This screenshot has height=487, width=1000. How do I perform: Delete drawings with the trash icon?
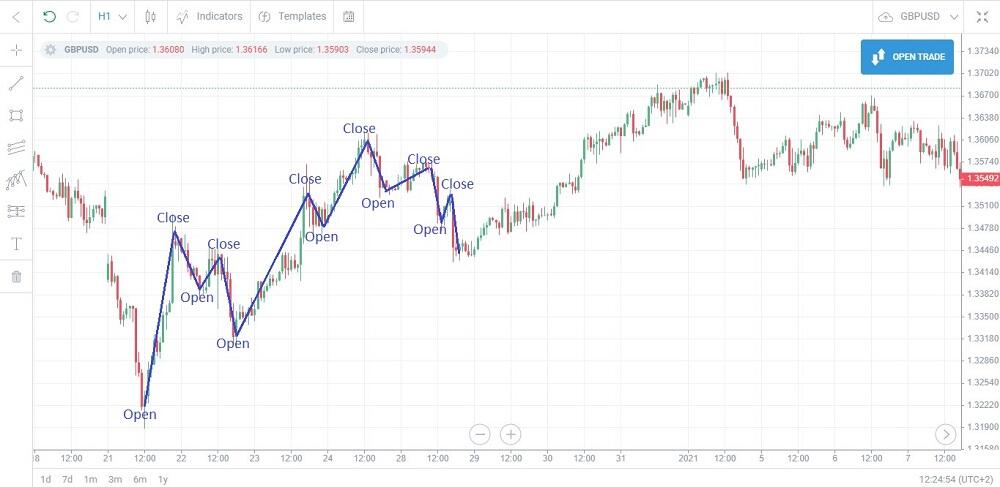(x=17, y=277)
